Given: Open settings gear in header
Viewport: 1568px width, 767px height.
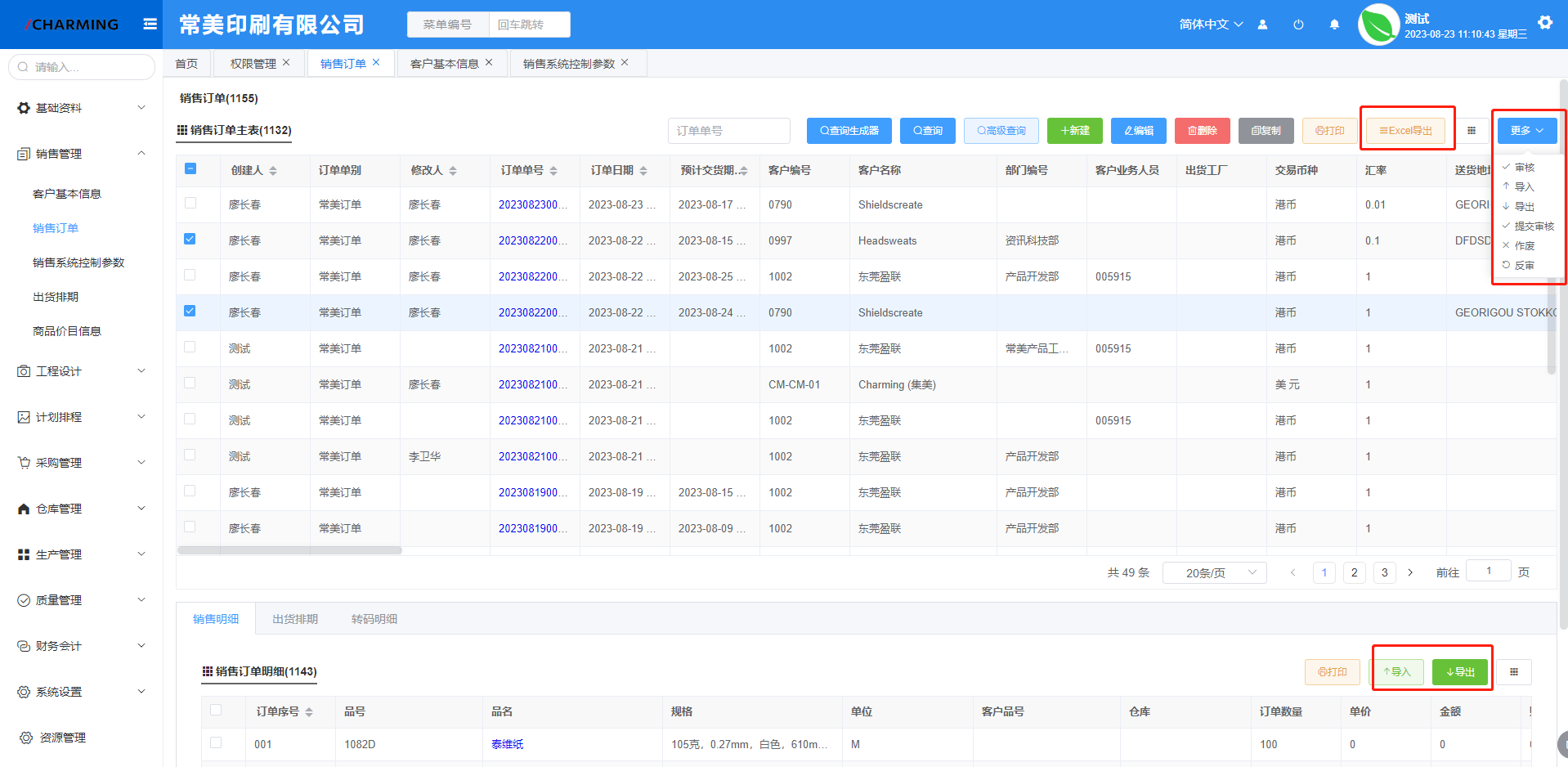Looking at the screenshot, I should point(1545,23).
